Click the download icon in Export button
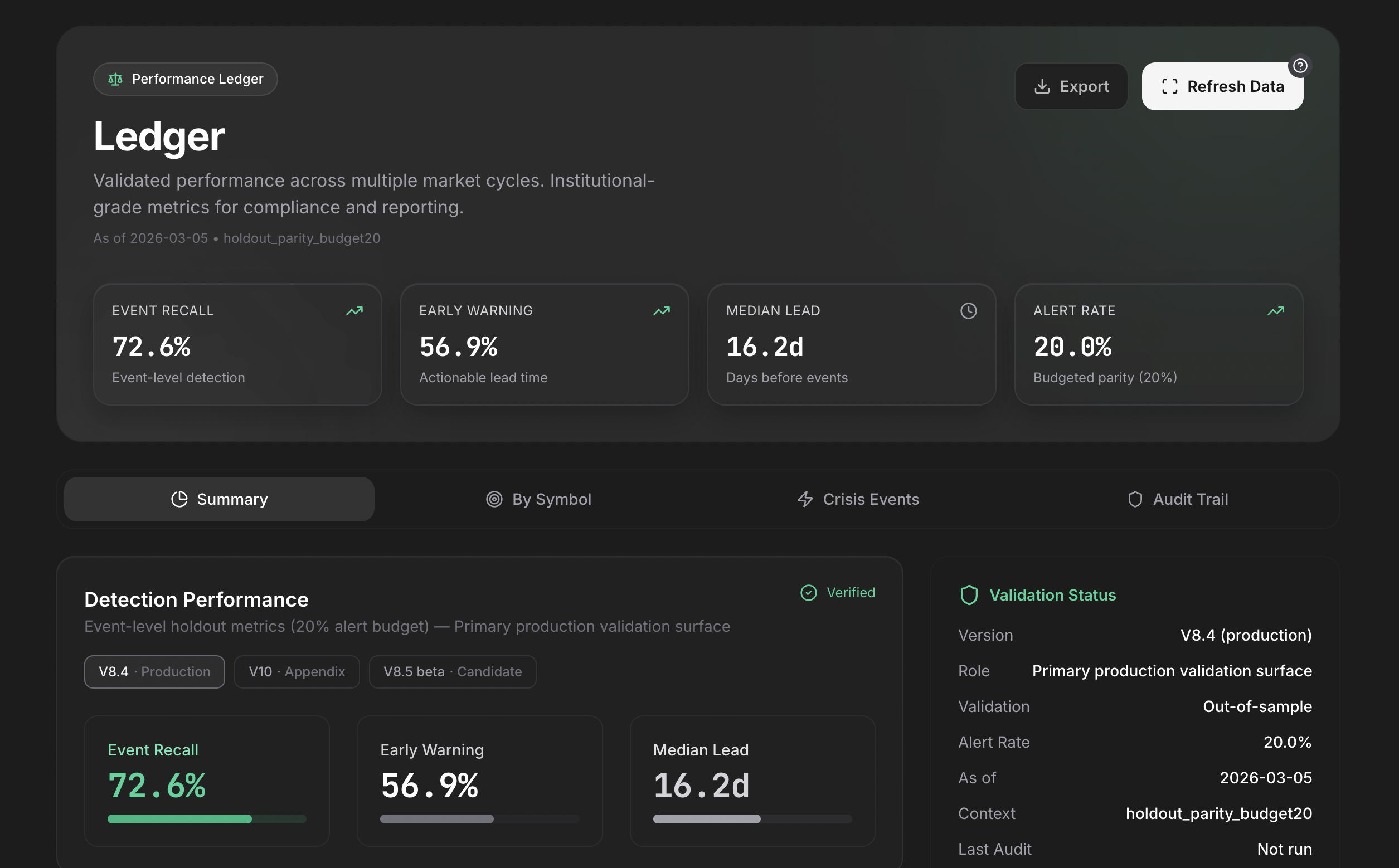 [1042, 86]
